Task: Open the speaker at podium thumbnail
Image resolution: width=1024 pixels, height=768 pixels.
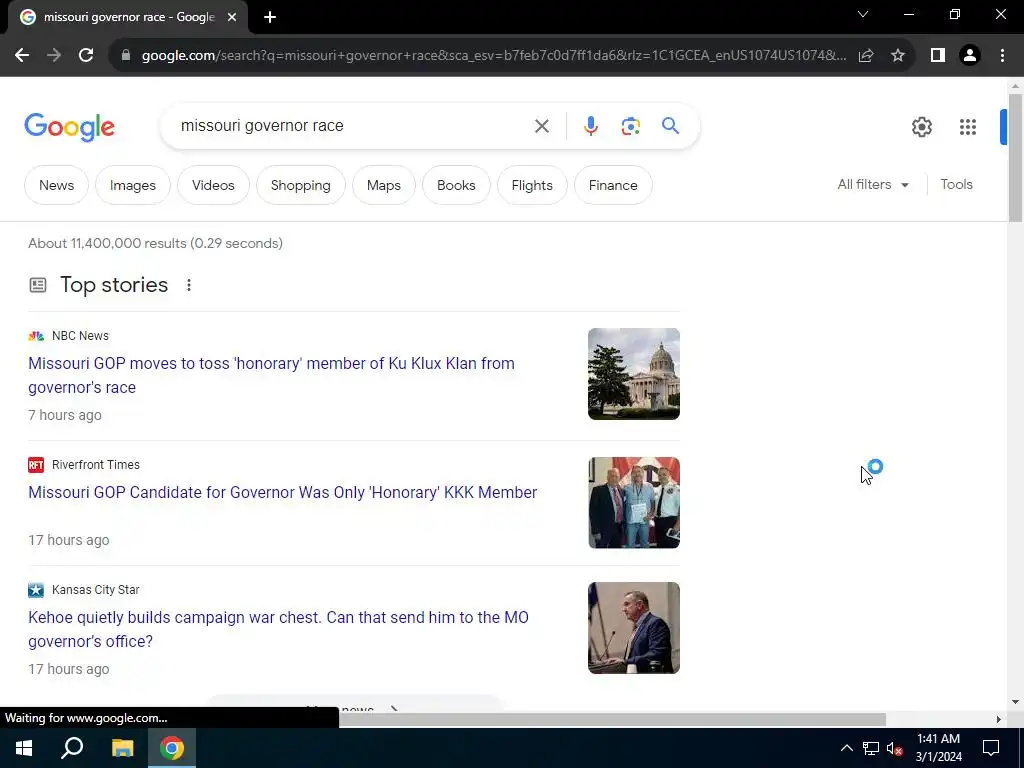Action: 633,628
